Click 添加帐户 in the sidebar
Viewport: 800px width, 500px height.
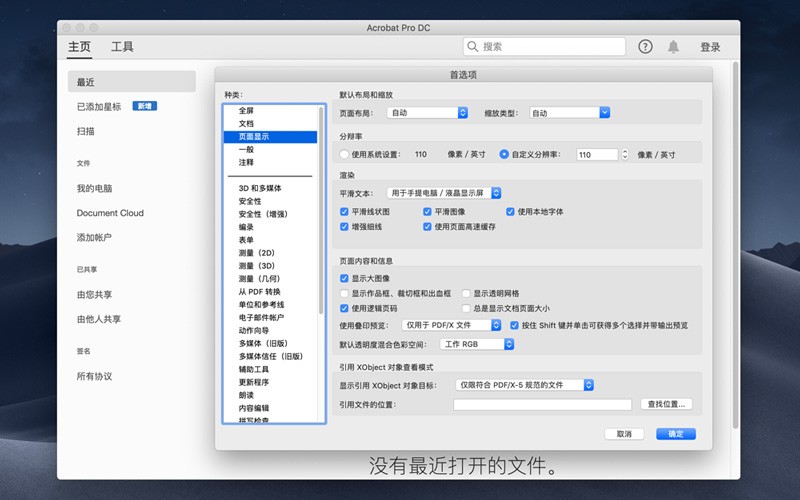pos(94,237)
